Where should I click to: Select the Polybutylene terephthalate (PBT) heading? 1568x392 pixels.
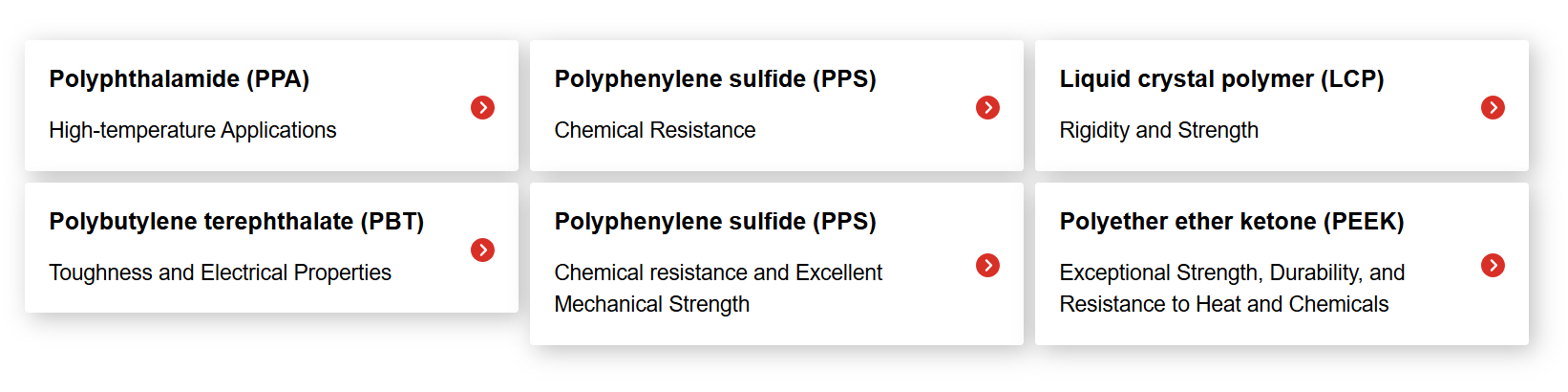pos(237,222)
